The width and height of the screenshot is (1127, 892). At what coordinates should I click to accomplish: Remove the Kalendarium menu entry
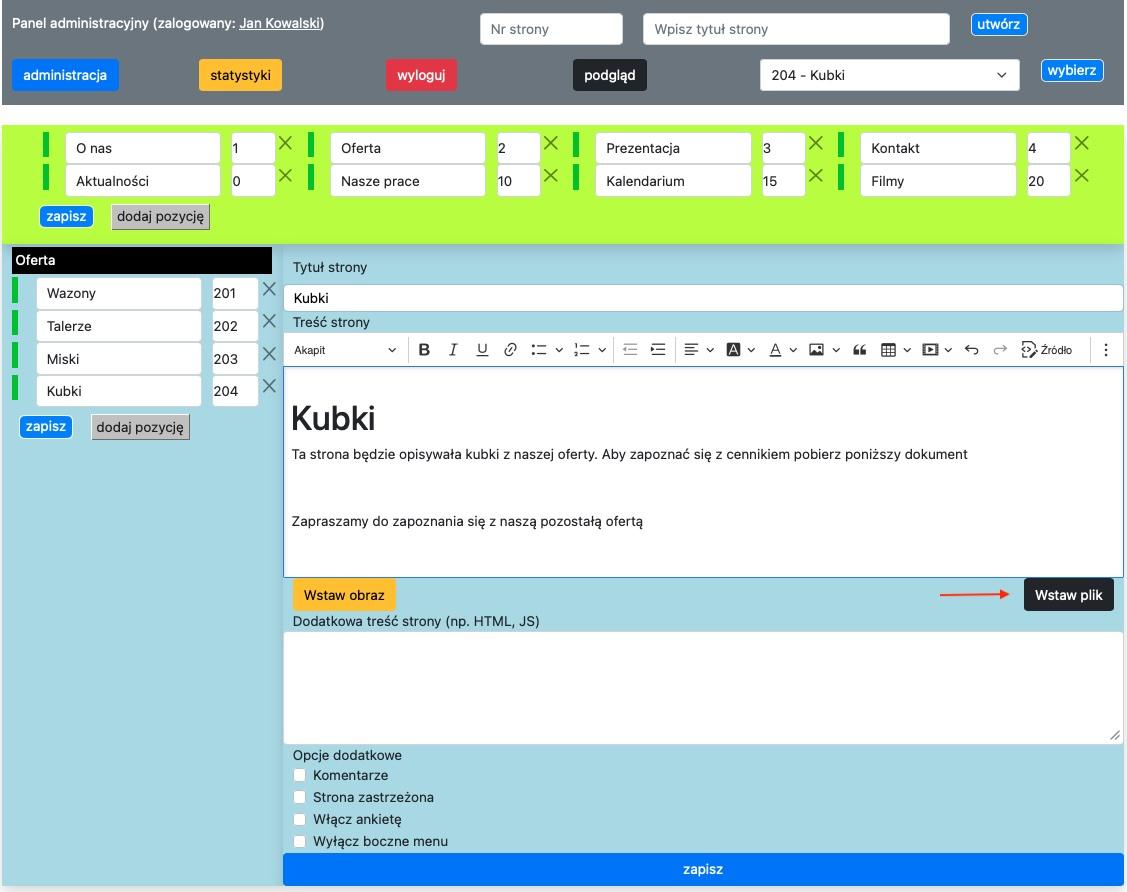tap(815, 175)
